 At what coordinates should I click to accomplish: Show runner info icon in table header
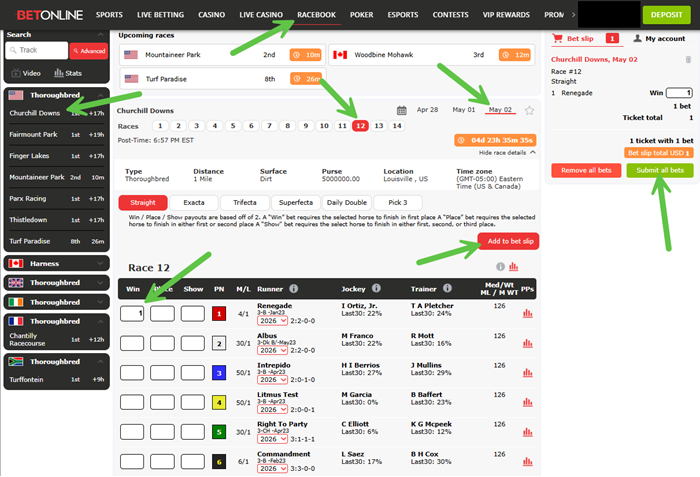[293, 289]
